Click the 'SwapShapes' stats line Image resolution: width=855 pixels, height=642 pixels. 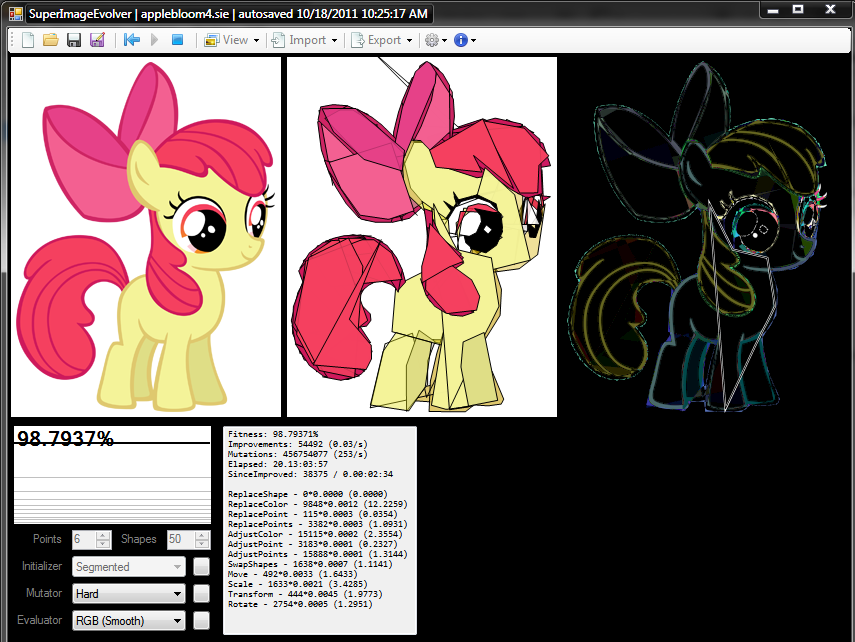310,565
